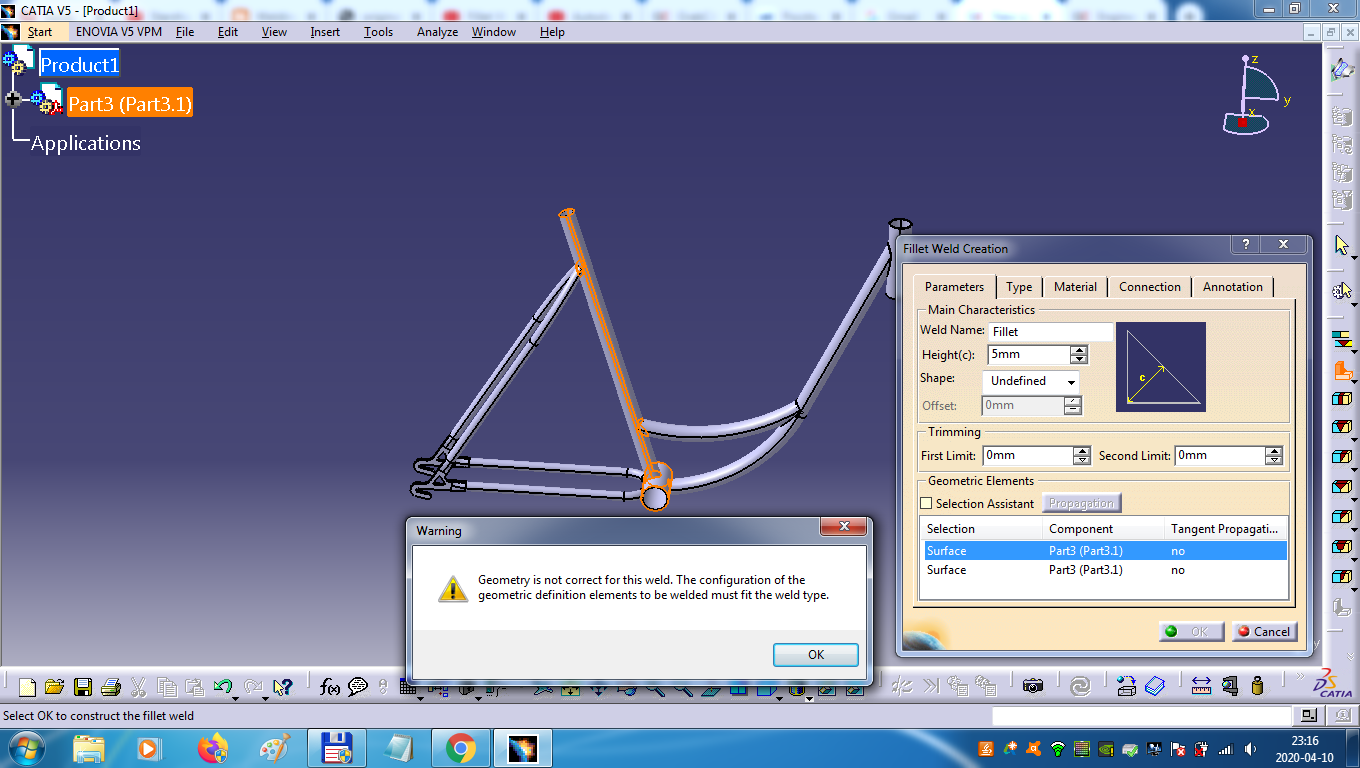Click OK in the Warning dialog
Screen dimensions: 1360x768
point(815,654)
